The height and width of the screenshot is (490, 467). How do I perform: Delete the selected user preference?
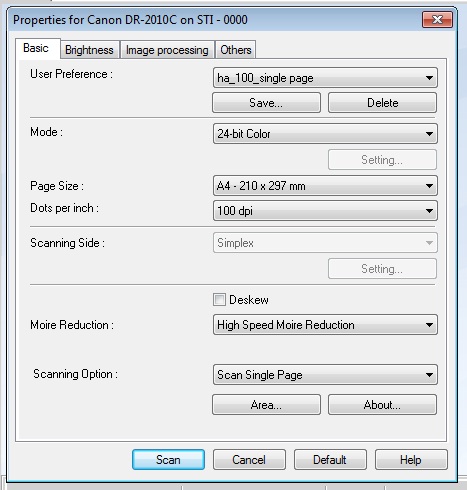point(382,103)
